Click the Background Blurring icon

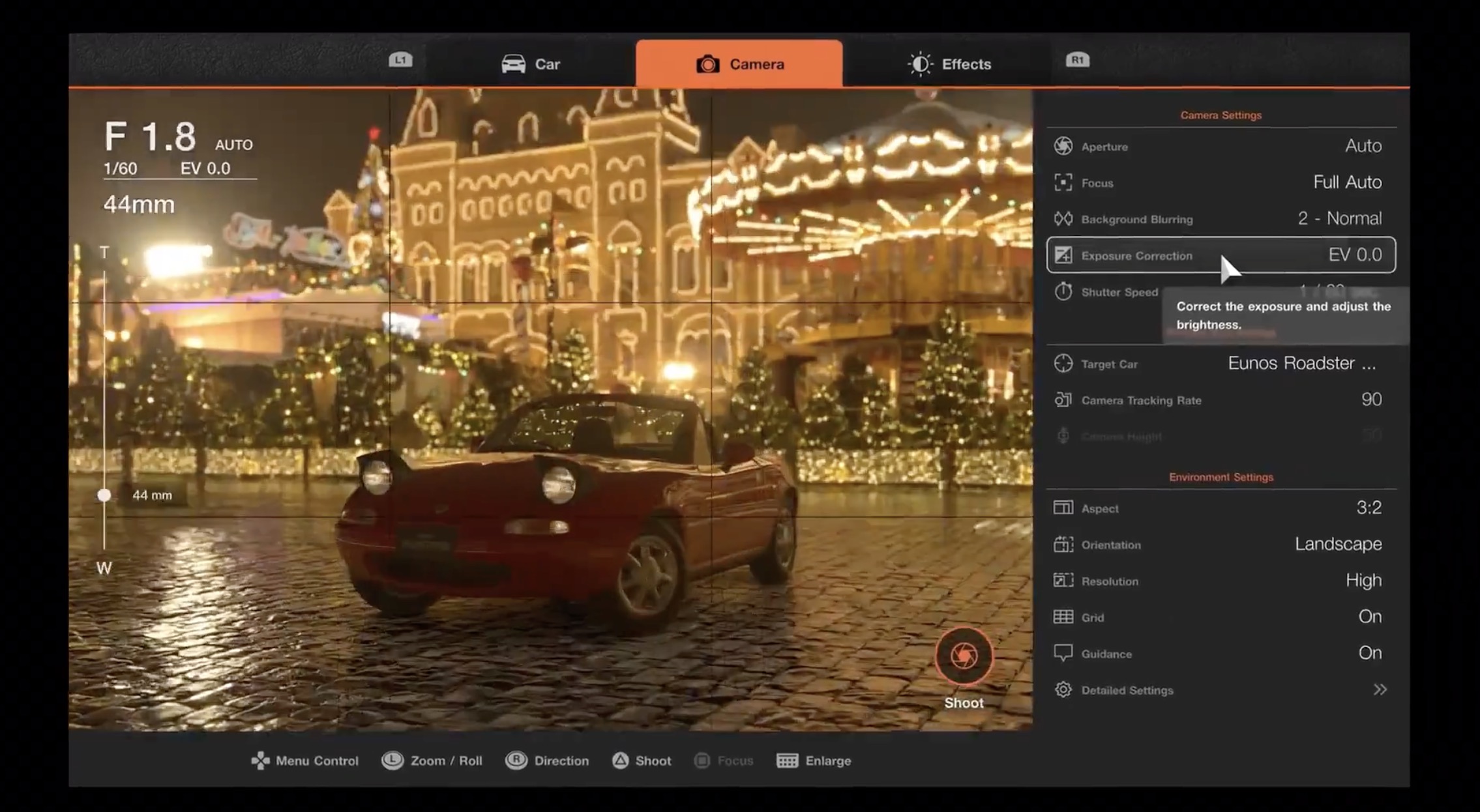tap(1063, 219)
